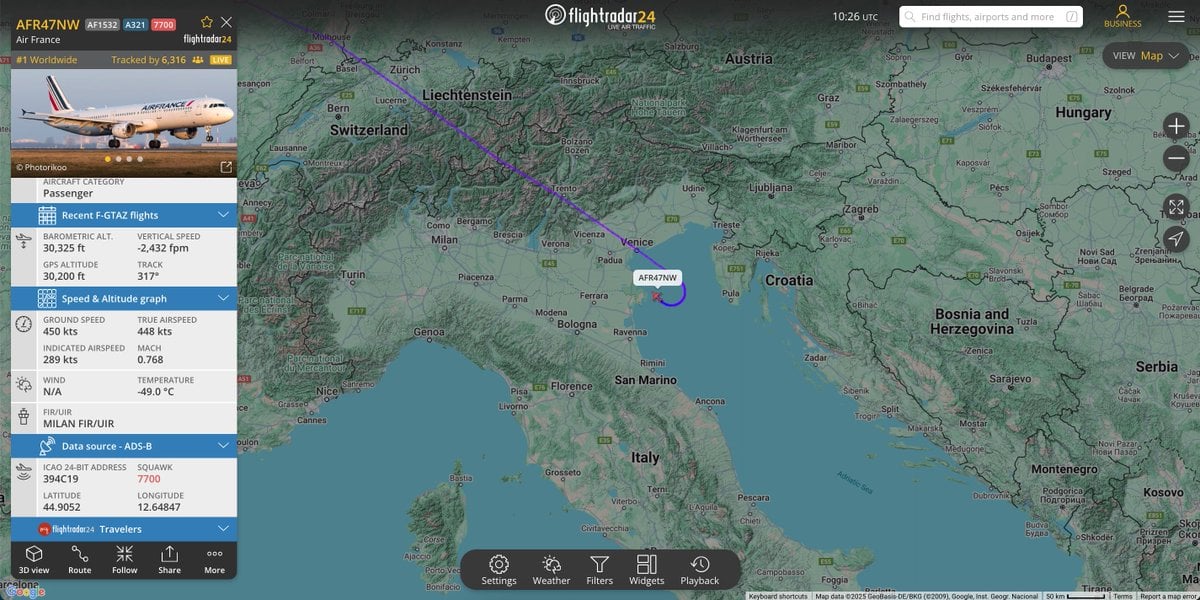Screen dimensions: 1200x600
Task: Open the More options menu
Action: pyautogui.click(x=215, y=559)
